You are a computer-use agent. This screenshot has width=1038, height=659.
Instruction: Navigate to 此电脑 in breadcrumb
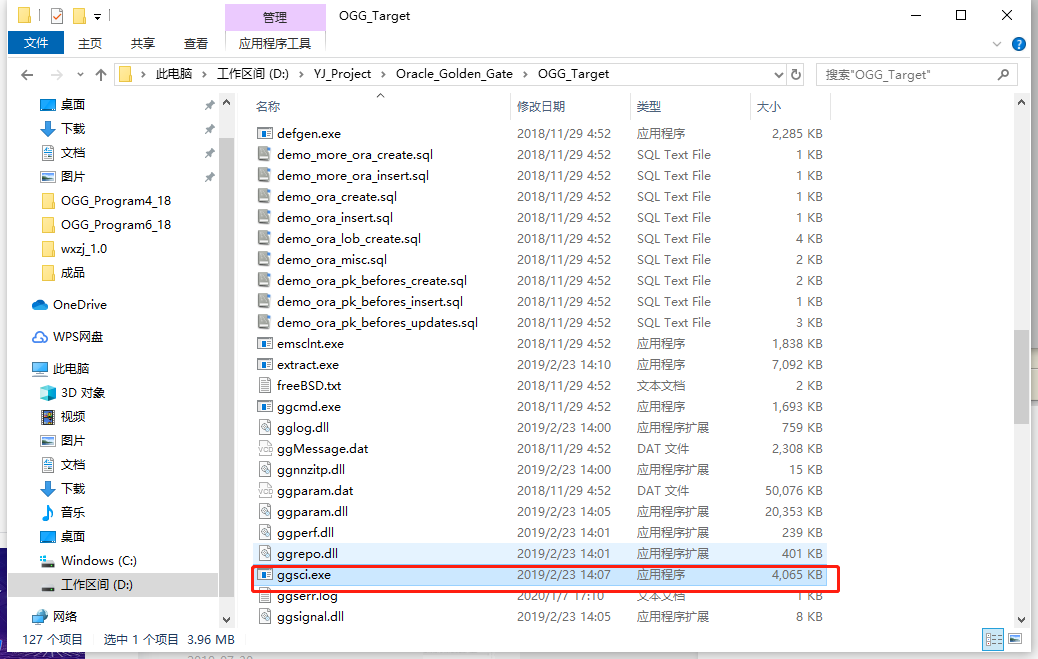(x=173, y=74)
